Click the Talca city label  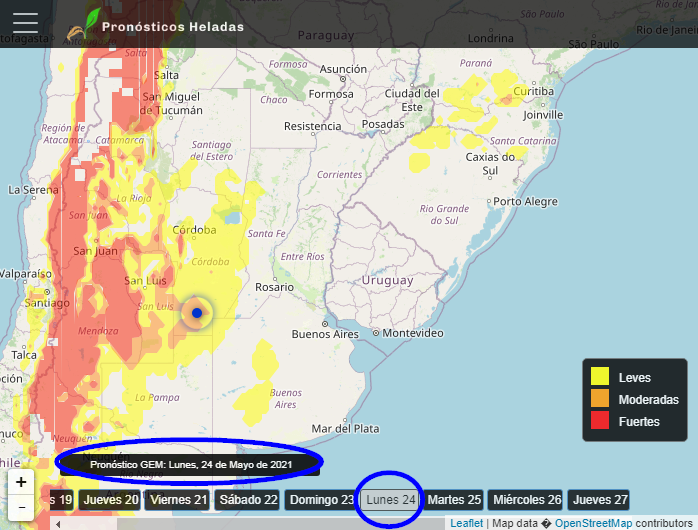coord(24,355)
